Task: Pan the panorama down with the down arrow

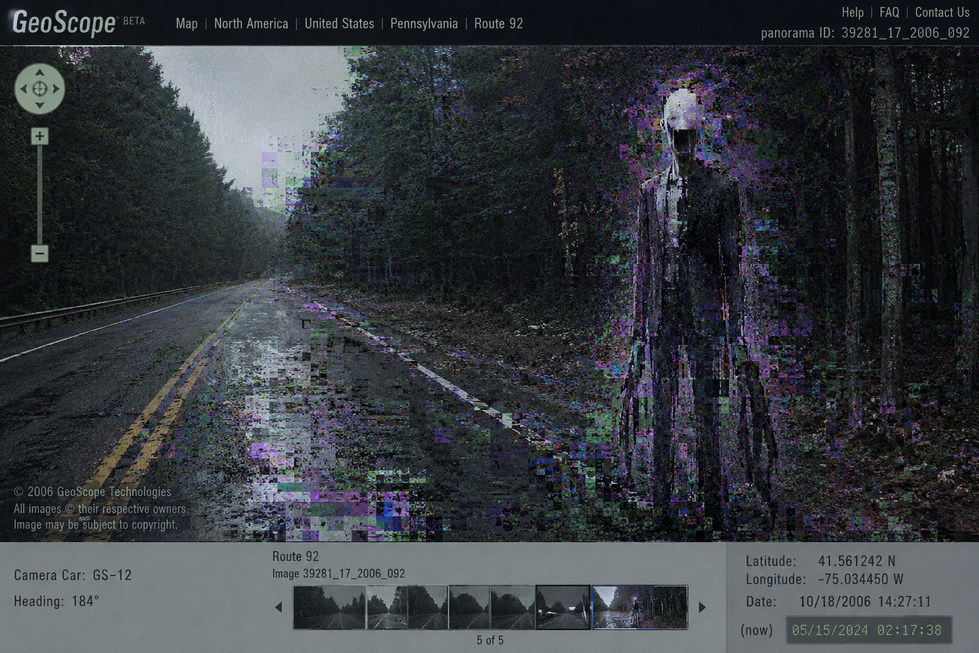Action: point(39,104)
